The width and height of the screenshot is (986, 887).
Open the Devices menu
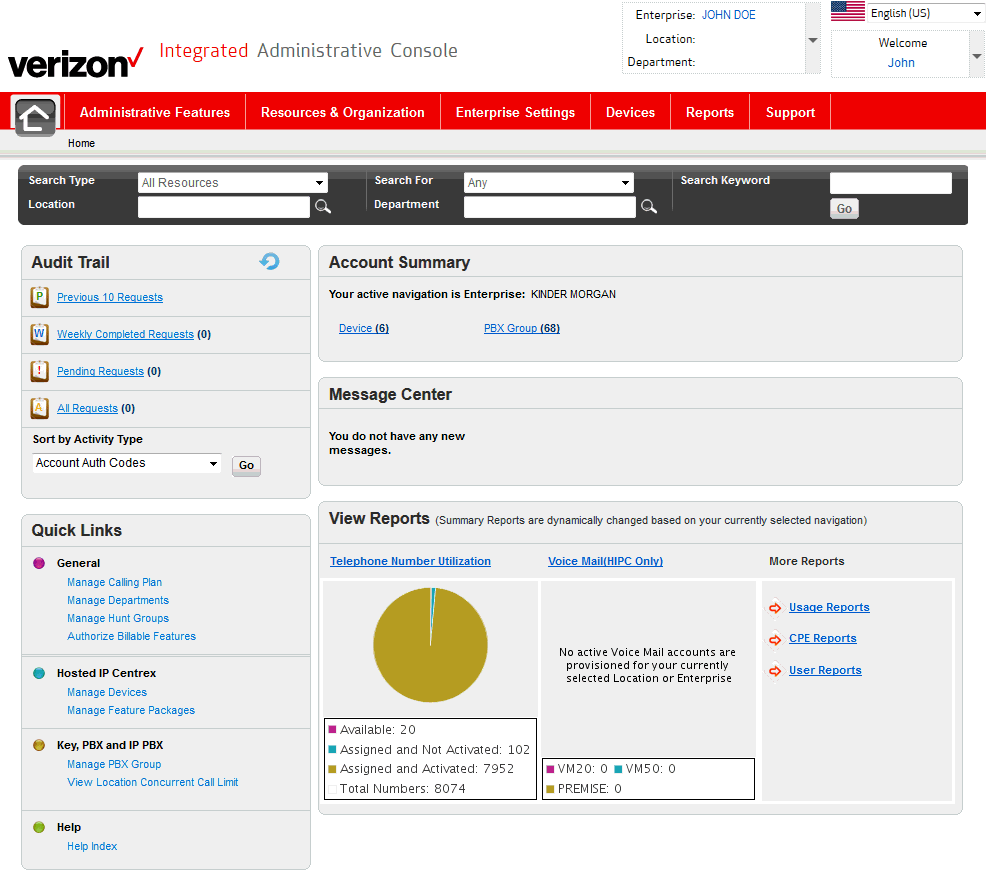point(630,113)
